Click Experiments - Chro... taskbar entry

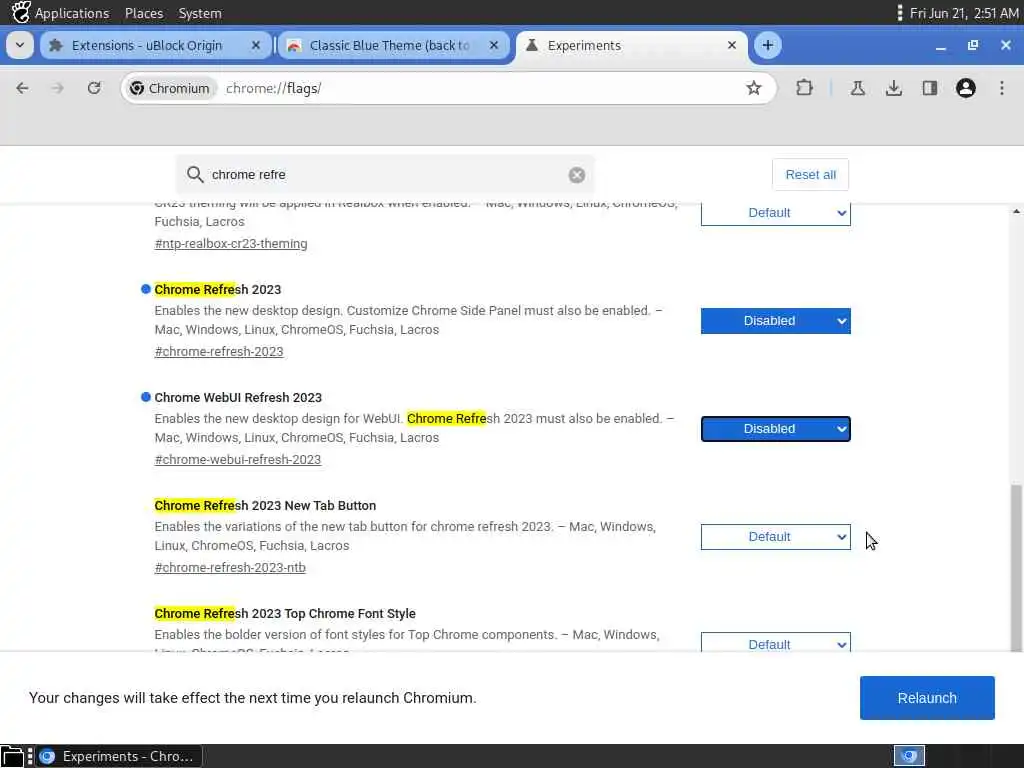tap(119, 756)
